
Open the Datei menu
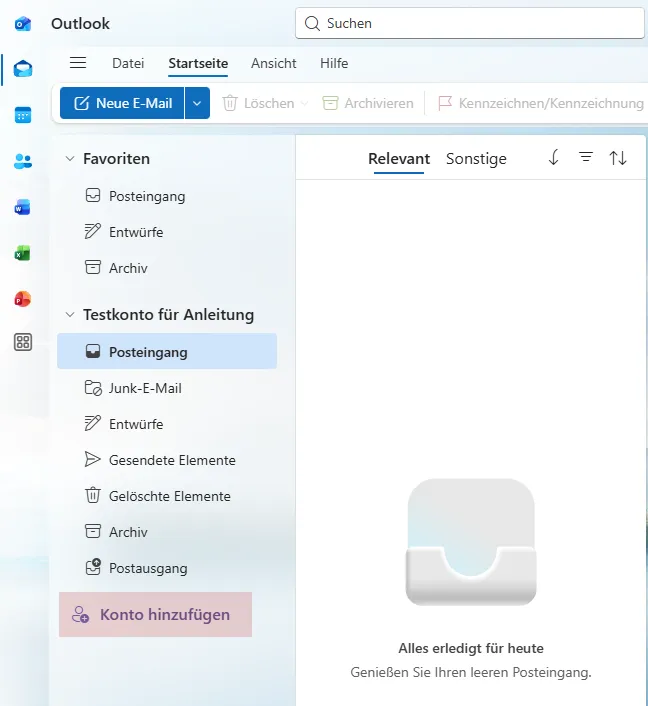[x=128, y=63]
